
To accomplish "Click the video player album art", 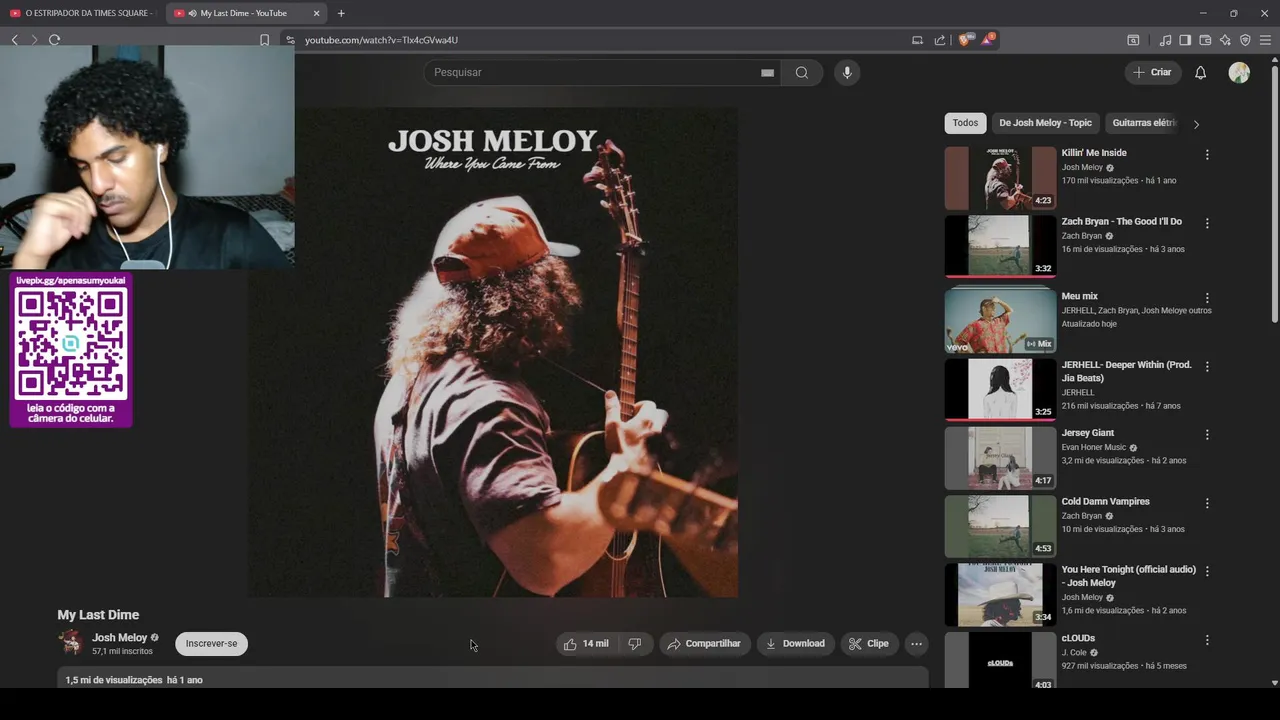I will click(493, 352).
